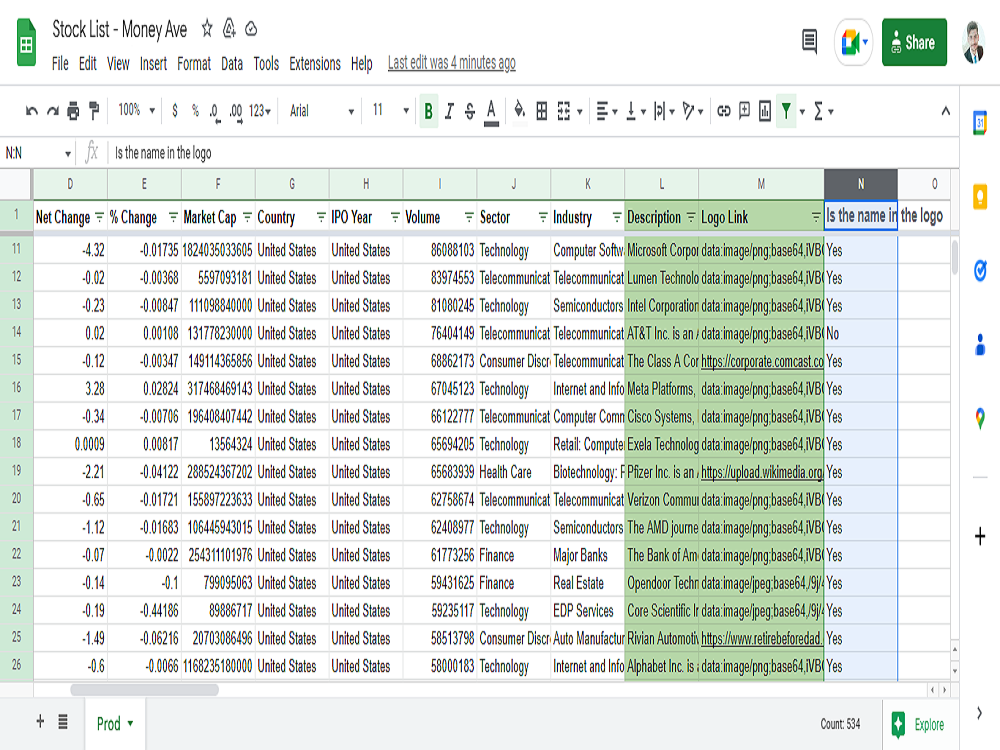
Task: Open the Help menu
Action: click(x=362, y=64)
